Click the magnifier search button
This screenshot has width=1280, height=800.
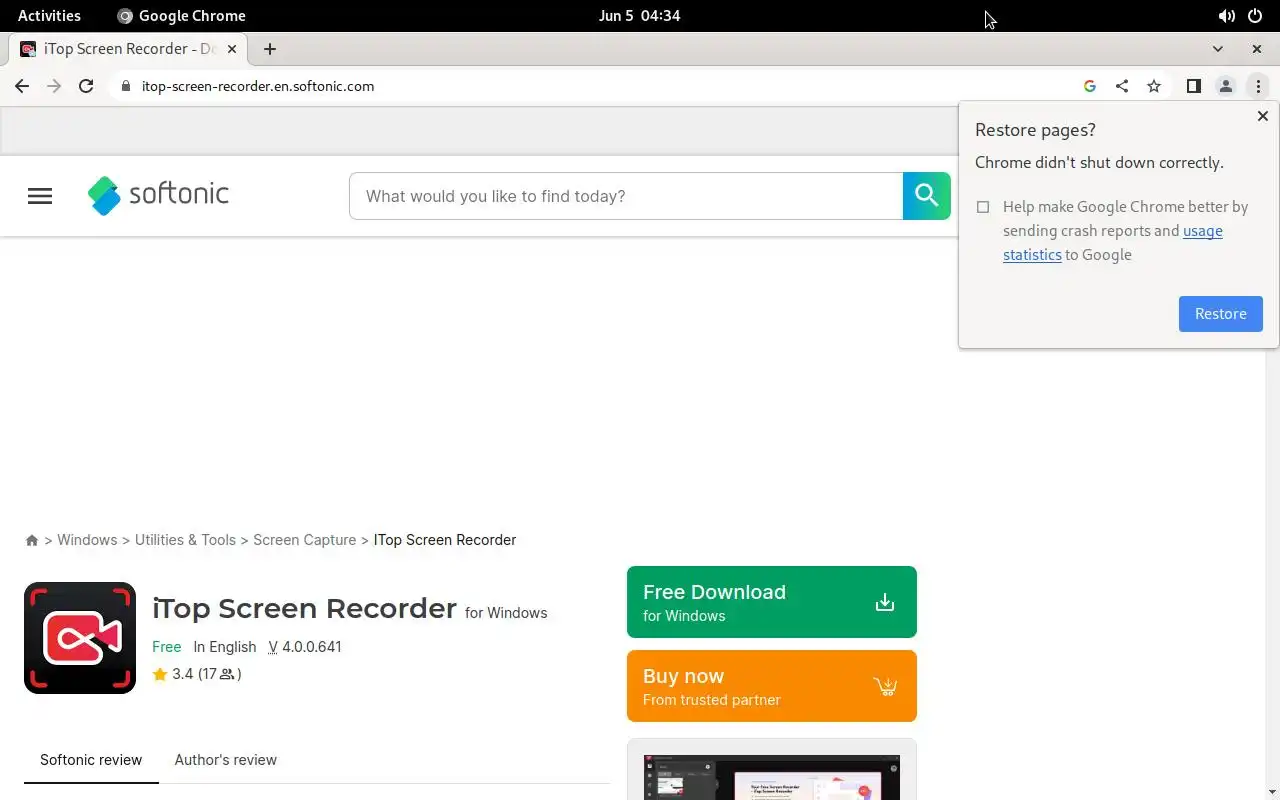pos(927,196)
